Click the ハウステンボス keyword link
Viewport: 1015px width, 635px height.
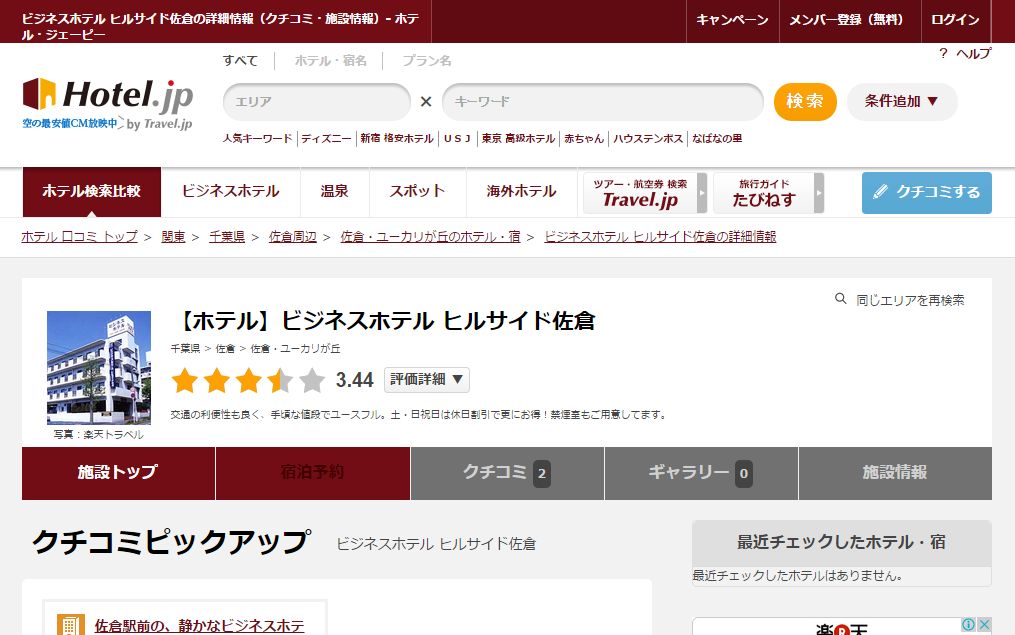point(648,139)
